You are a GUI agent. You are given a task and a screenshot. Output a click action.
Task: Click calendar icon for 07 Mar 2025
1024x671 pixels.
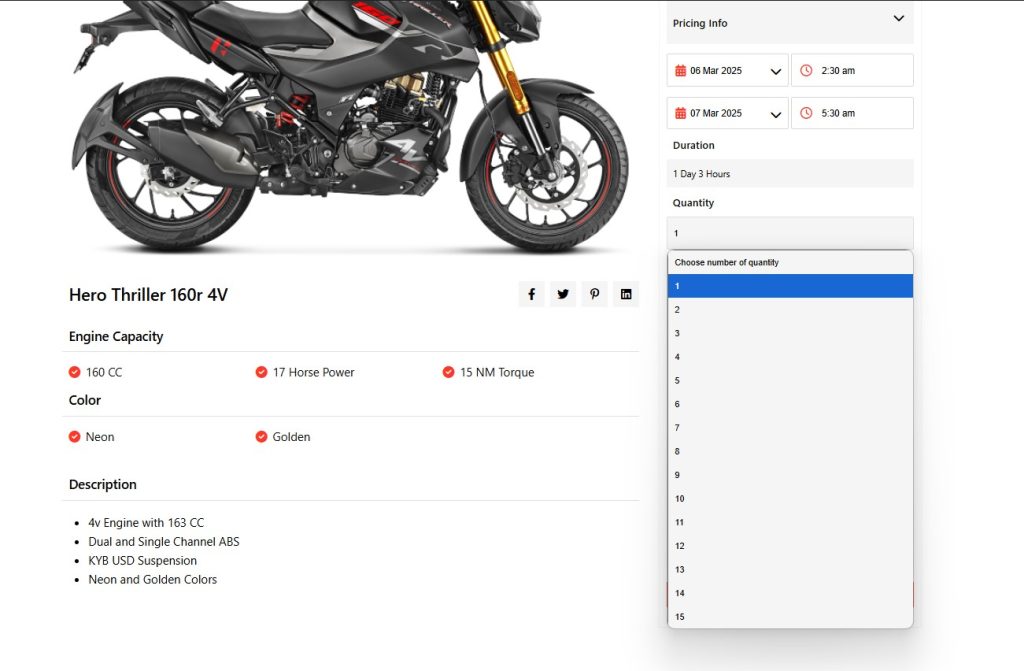tap(681, 113)
